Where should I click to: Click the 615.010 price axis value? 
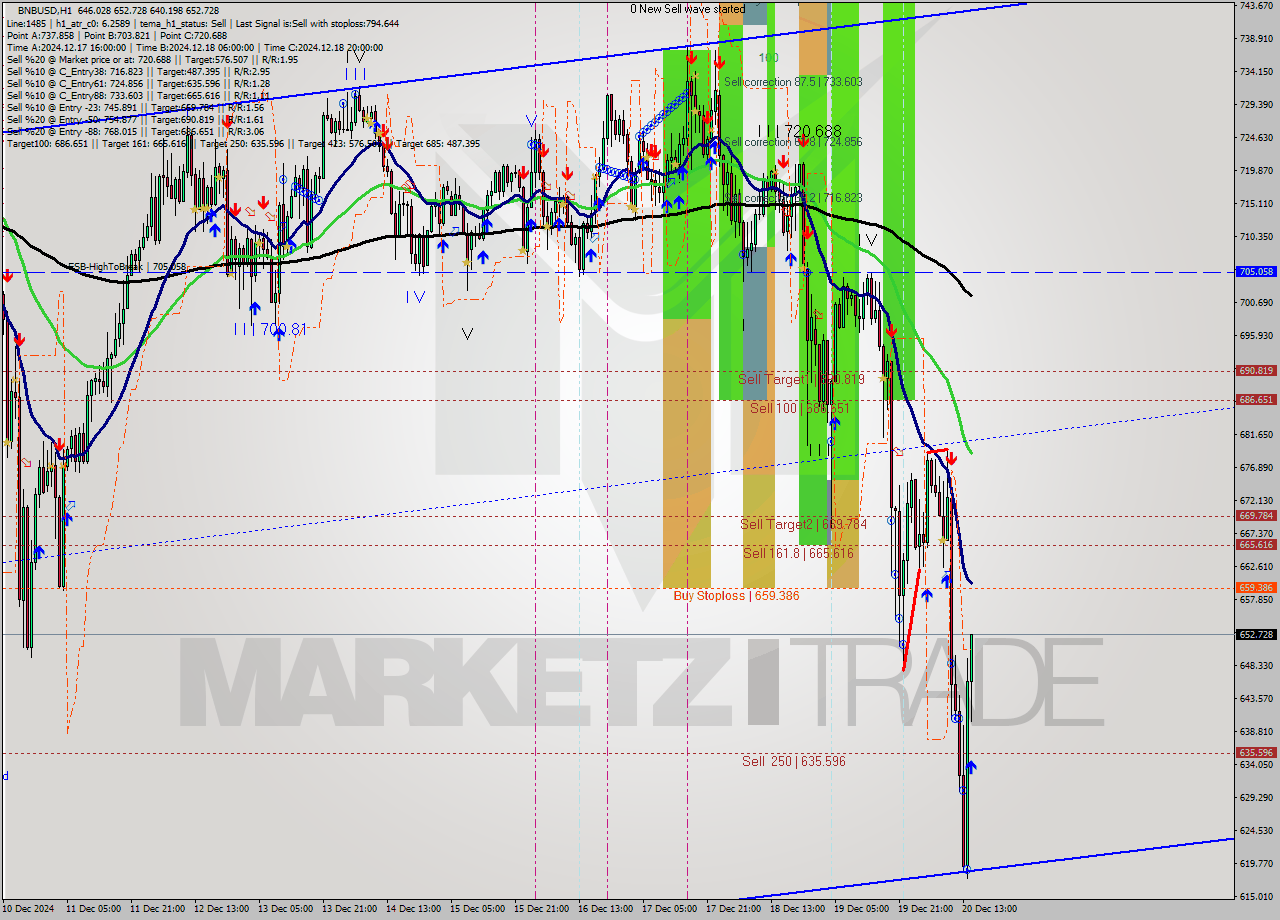(x=1256, y=897)
